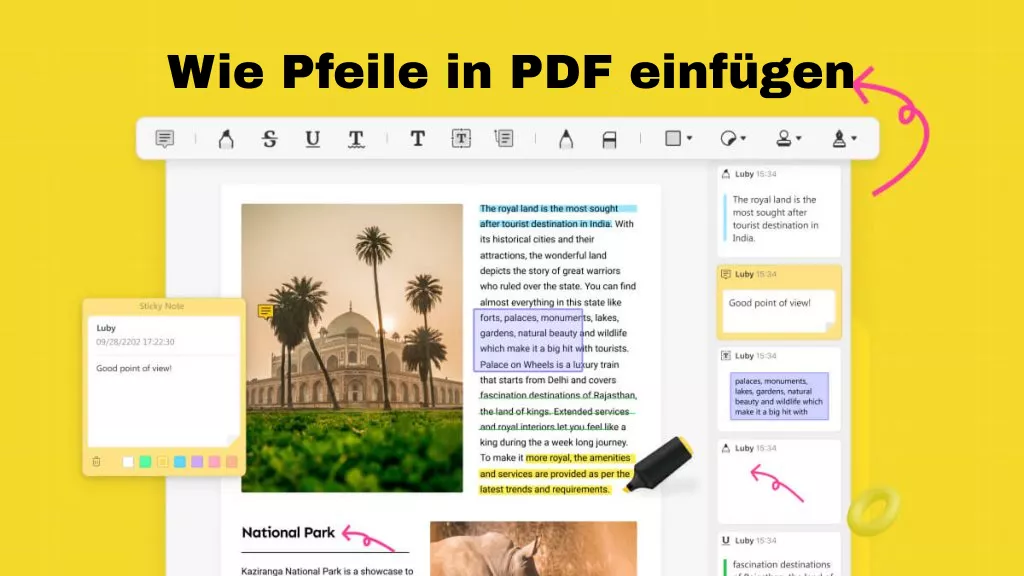Click the purple text box over 'forts, palaces'
The image size is (1024, 576).
[528, 340]
